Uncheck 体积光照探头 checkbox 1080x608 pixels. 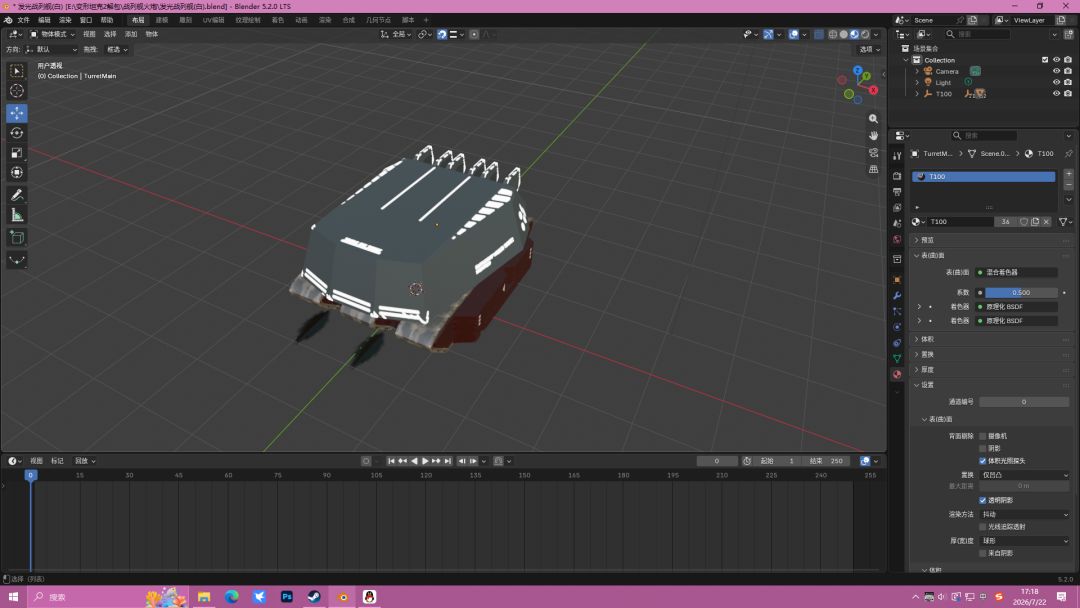pos(983,461)
